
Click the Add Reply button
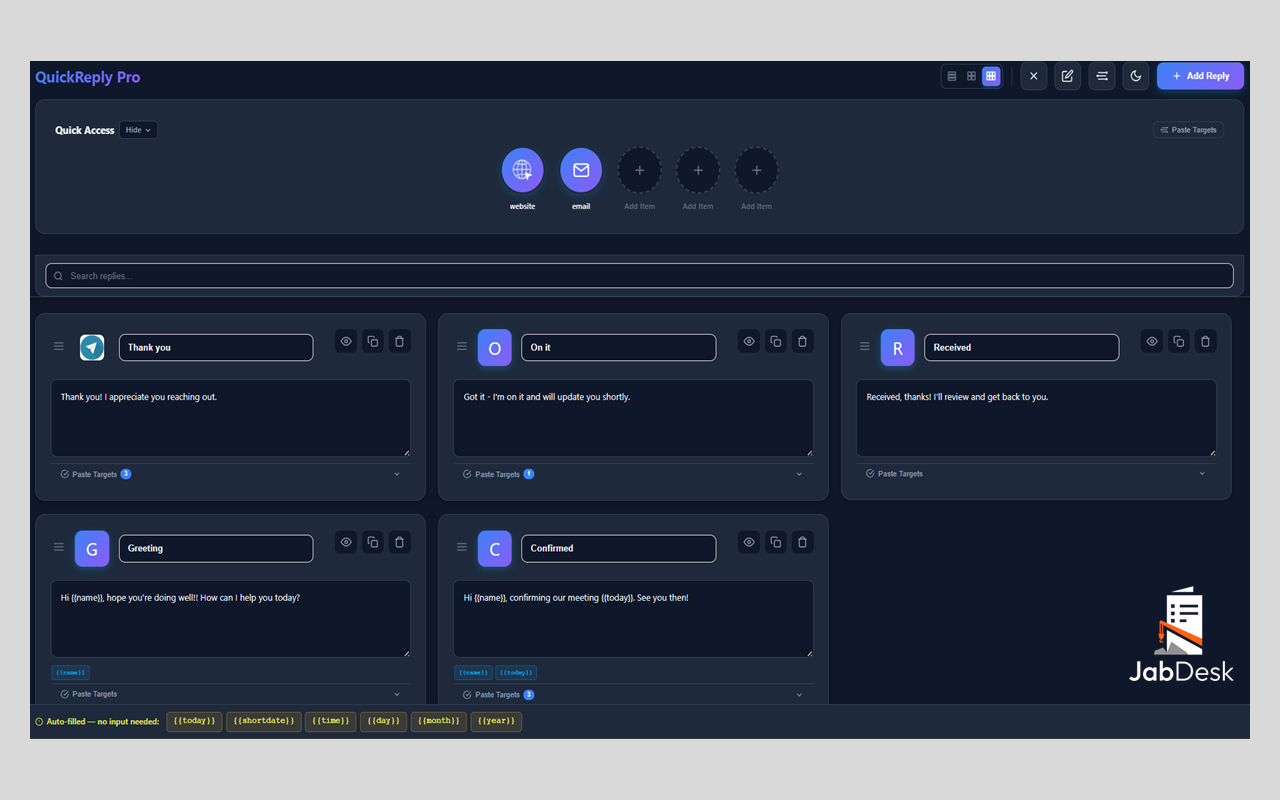point(1200,76)
